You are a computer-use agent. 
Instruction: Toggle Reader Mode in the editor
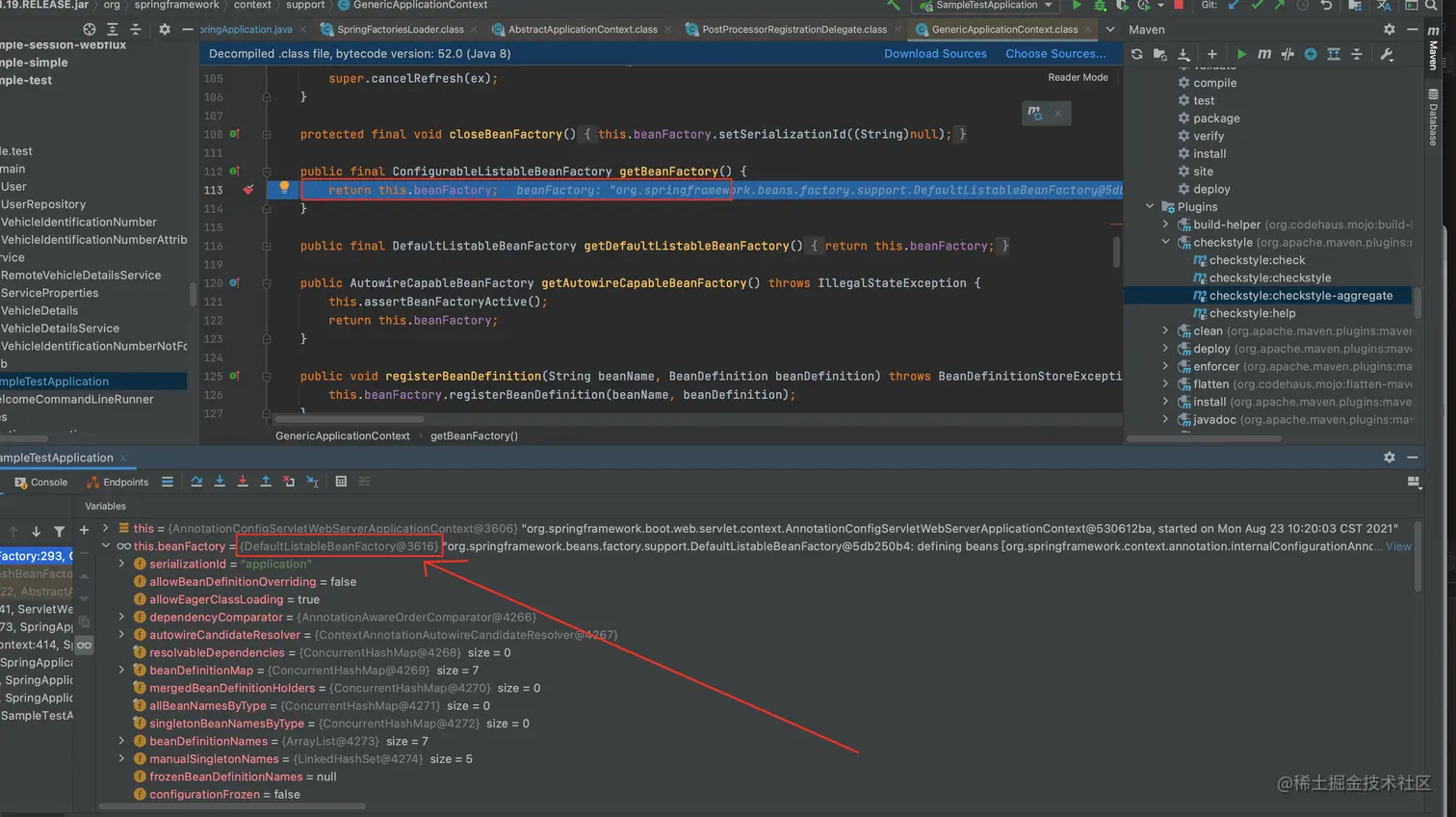1078,77
